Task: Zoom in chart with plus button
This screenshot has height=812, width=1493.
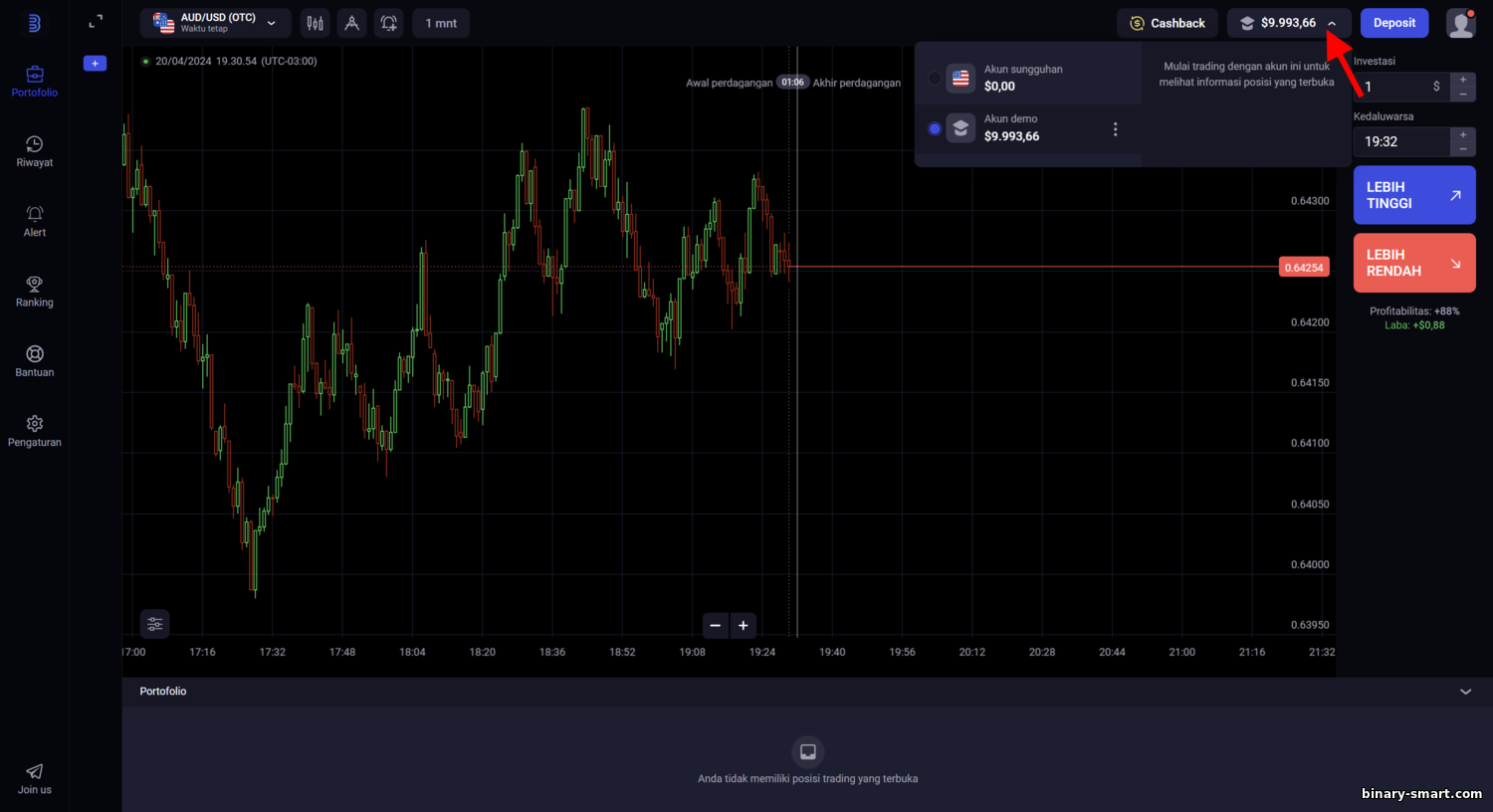Action: 744,626
